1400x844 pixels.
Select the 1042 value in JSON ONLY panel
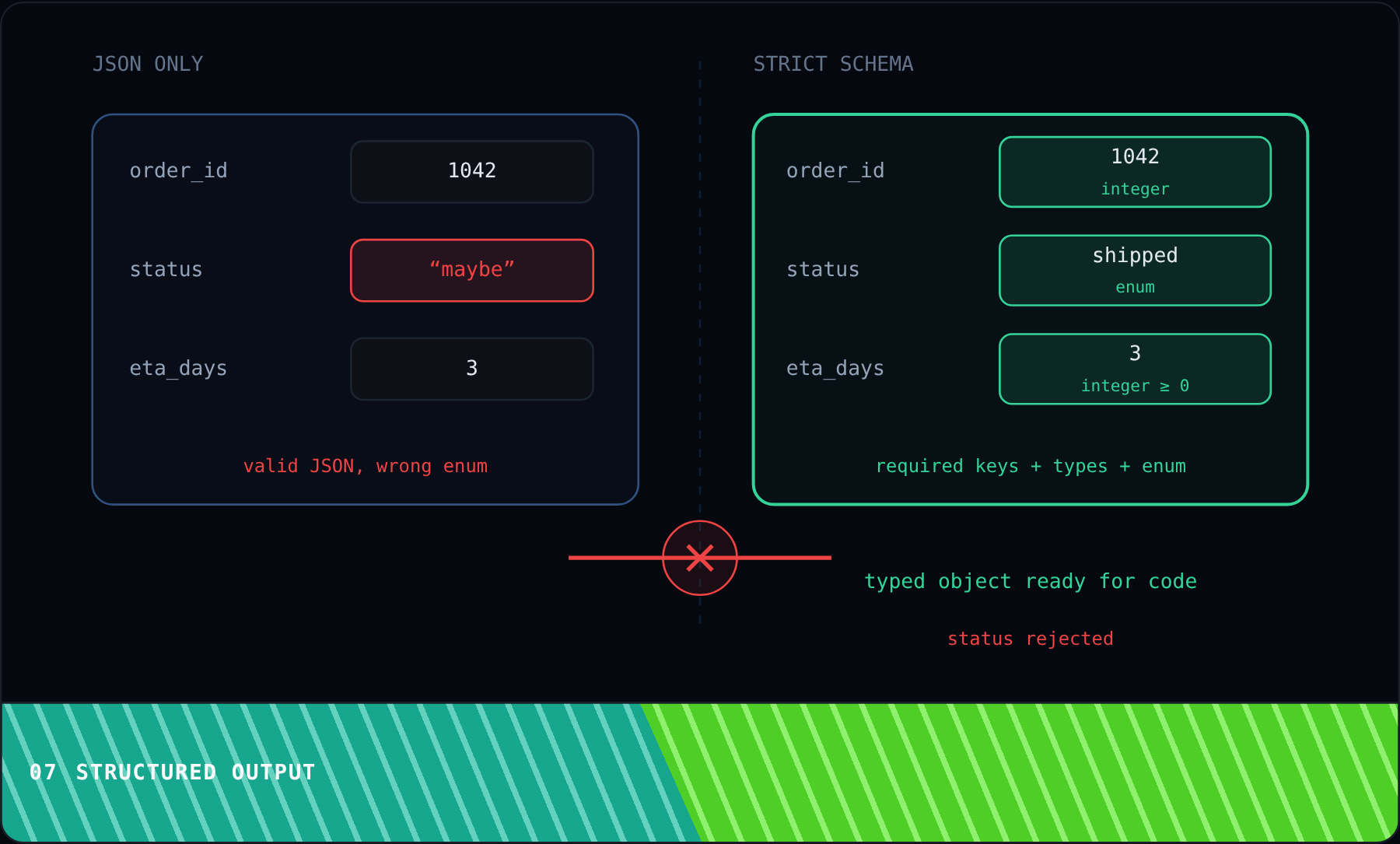coord(472,172)
